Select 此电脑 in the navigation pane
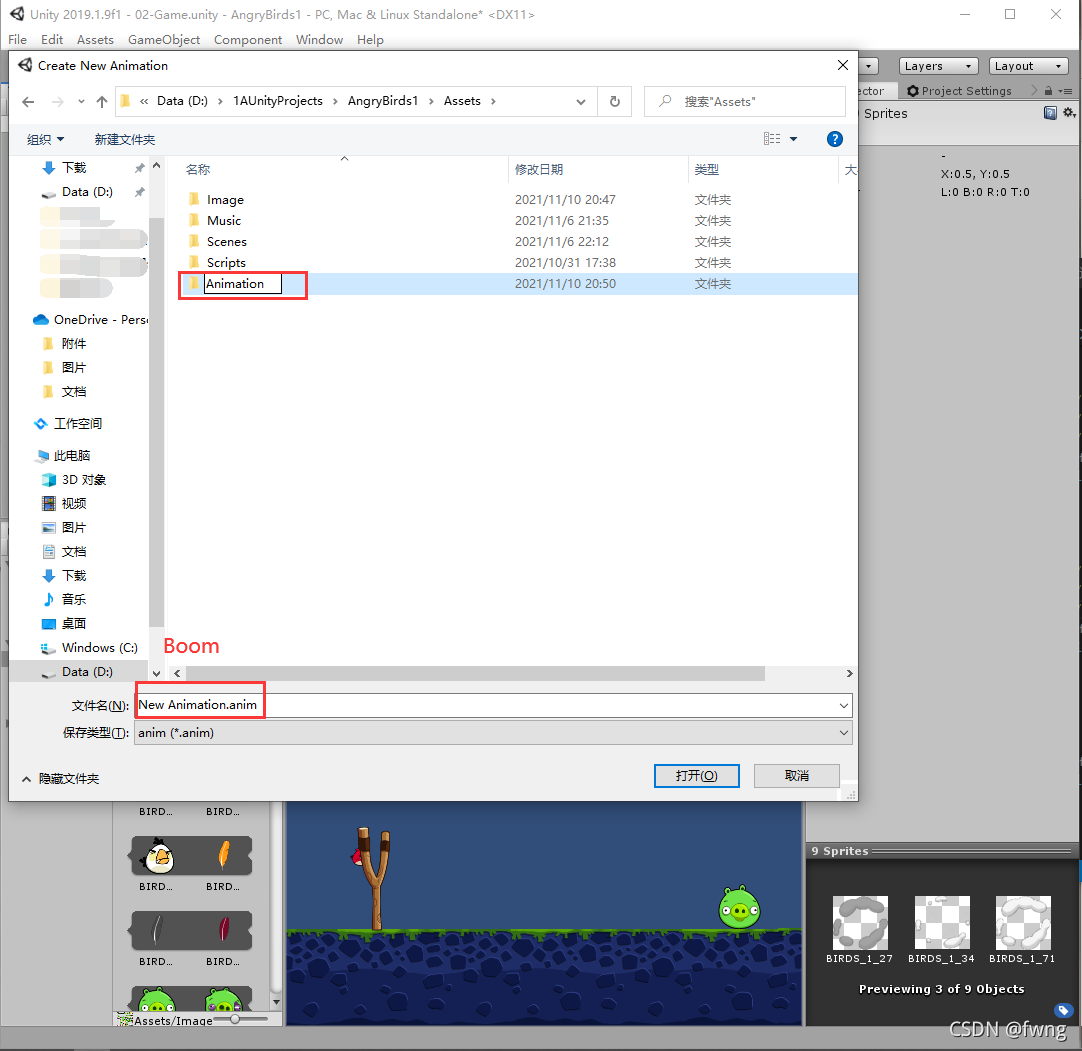Image resolution: width=1082 pixels, height=1051 pixels. 63,455
